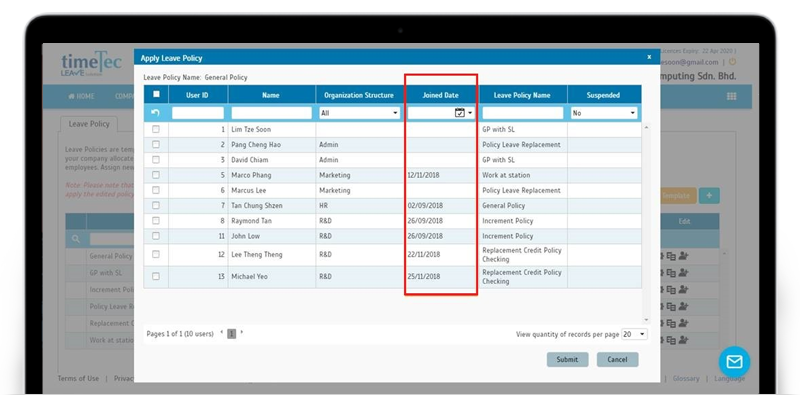Click the name Michael Yeo
This screenshot has width=800, height=395.
click(x=250, y=276)
